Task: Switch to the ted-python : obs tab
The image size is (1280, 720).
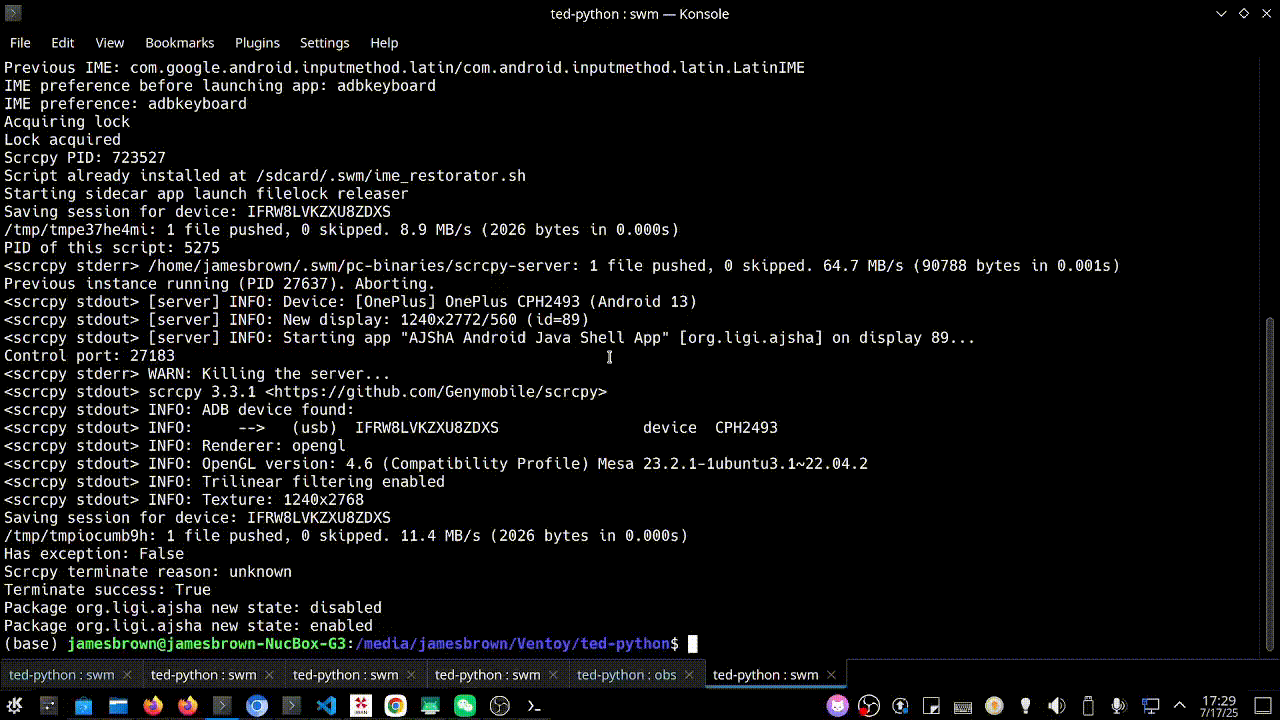Action: tap(626, 675)
